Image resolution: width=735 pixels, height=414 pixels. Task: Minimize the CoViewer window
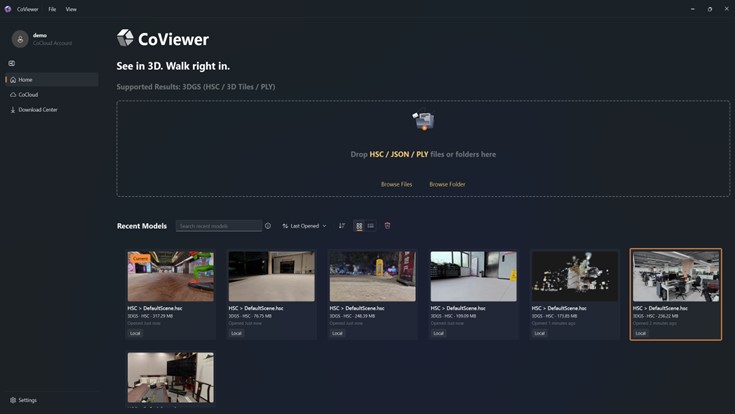(x=692, y=9)
